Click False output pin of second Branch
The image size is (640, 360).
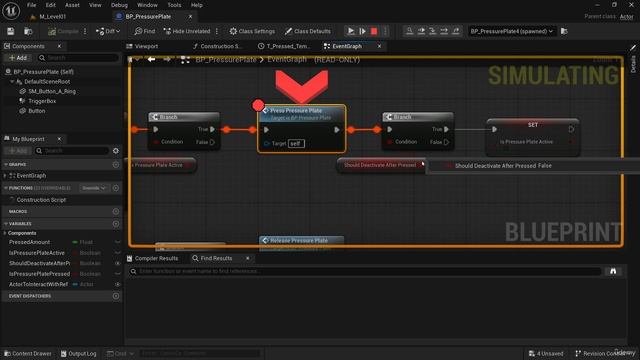(x=446, y=142)
